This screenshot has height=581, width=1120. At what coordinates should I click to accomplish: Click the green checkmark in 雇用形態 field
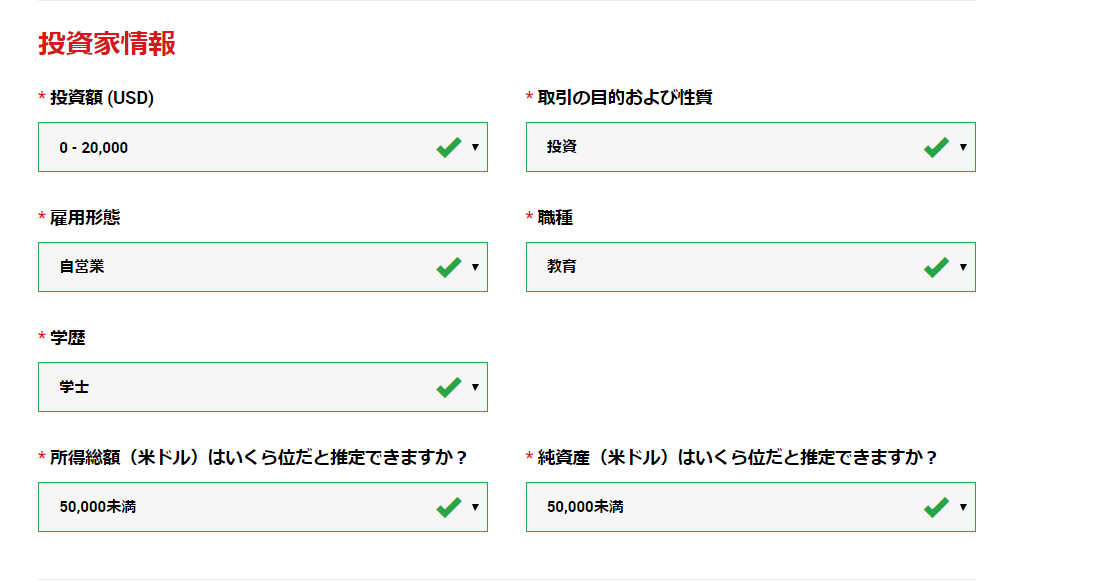point(449,267)
